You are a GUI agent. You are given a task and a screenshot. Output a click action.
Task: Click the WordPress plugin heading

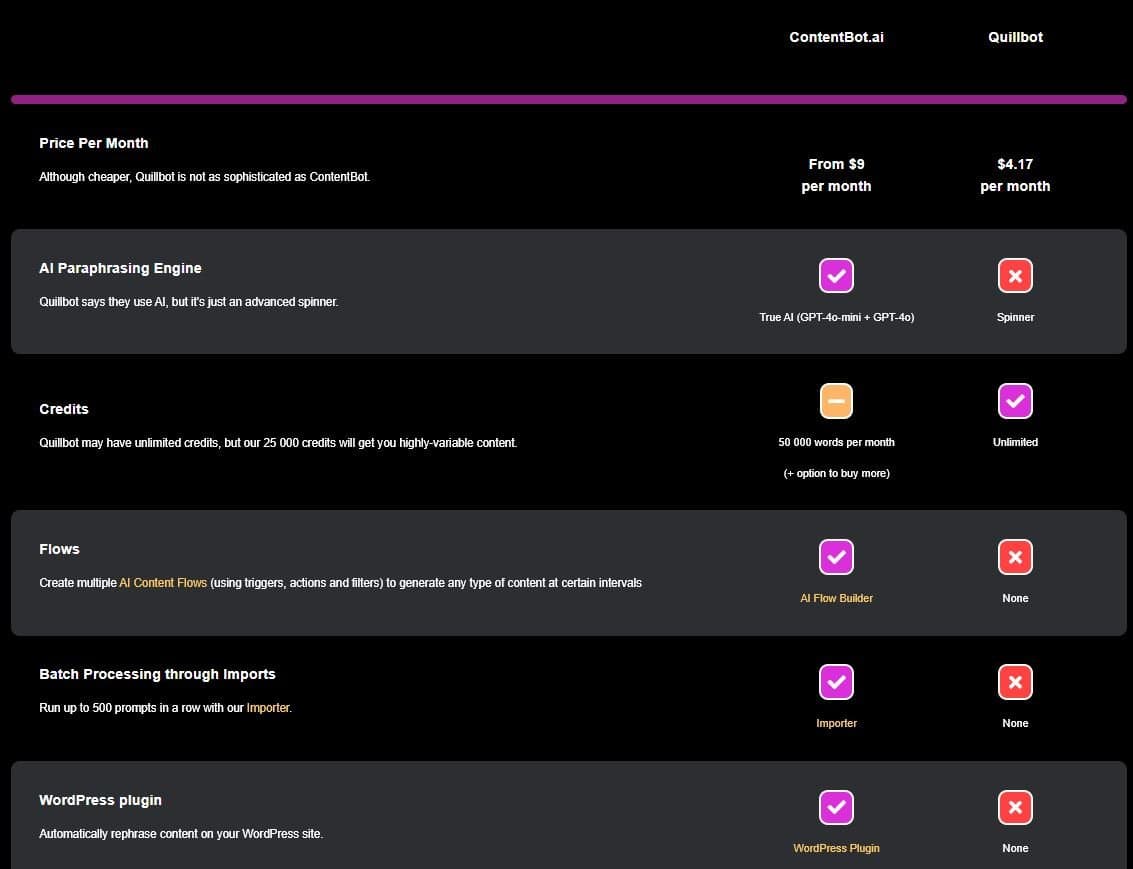[x=100, y=800]
